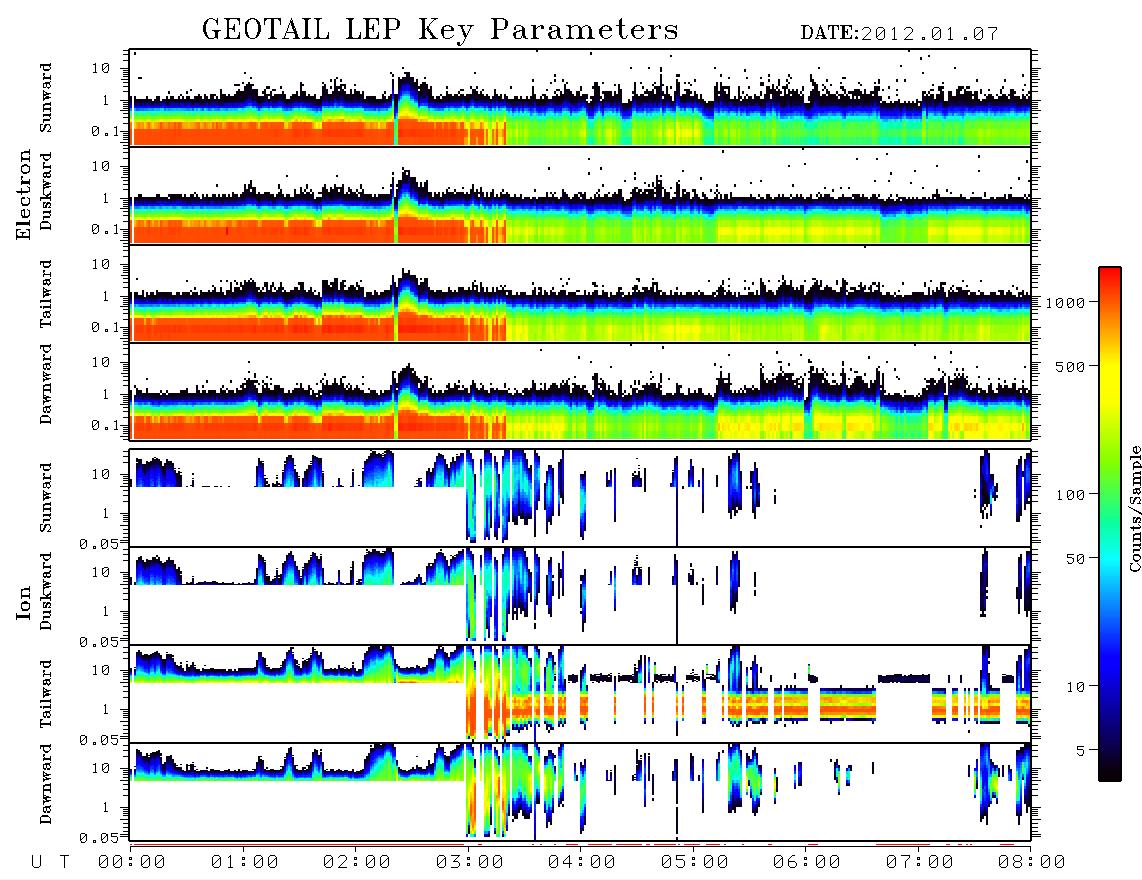This screenshot has width=1142, height=880.
Task: Select the Electron 'Dawnward' panel label
Action: 46,384
